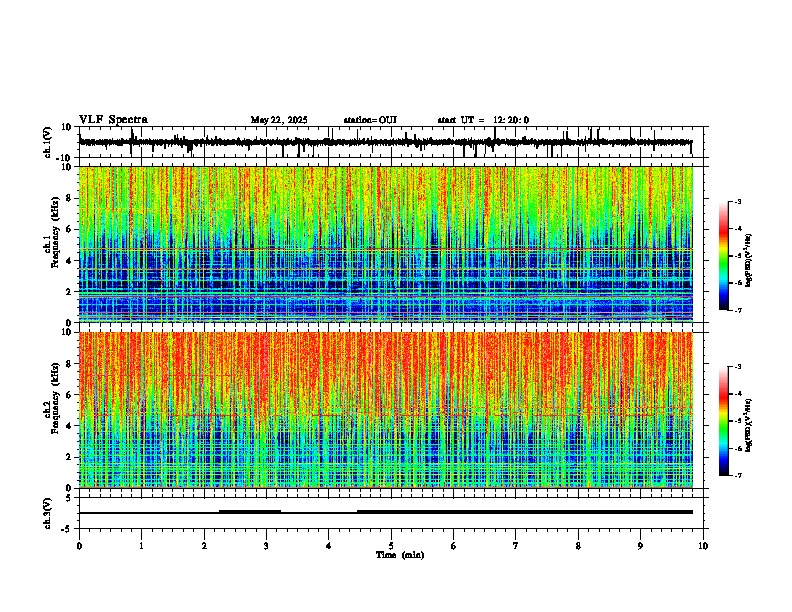
Task: Click "4" on ch.1 frequency axis
Action: [70, 261]
